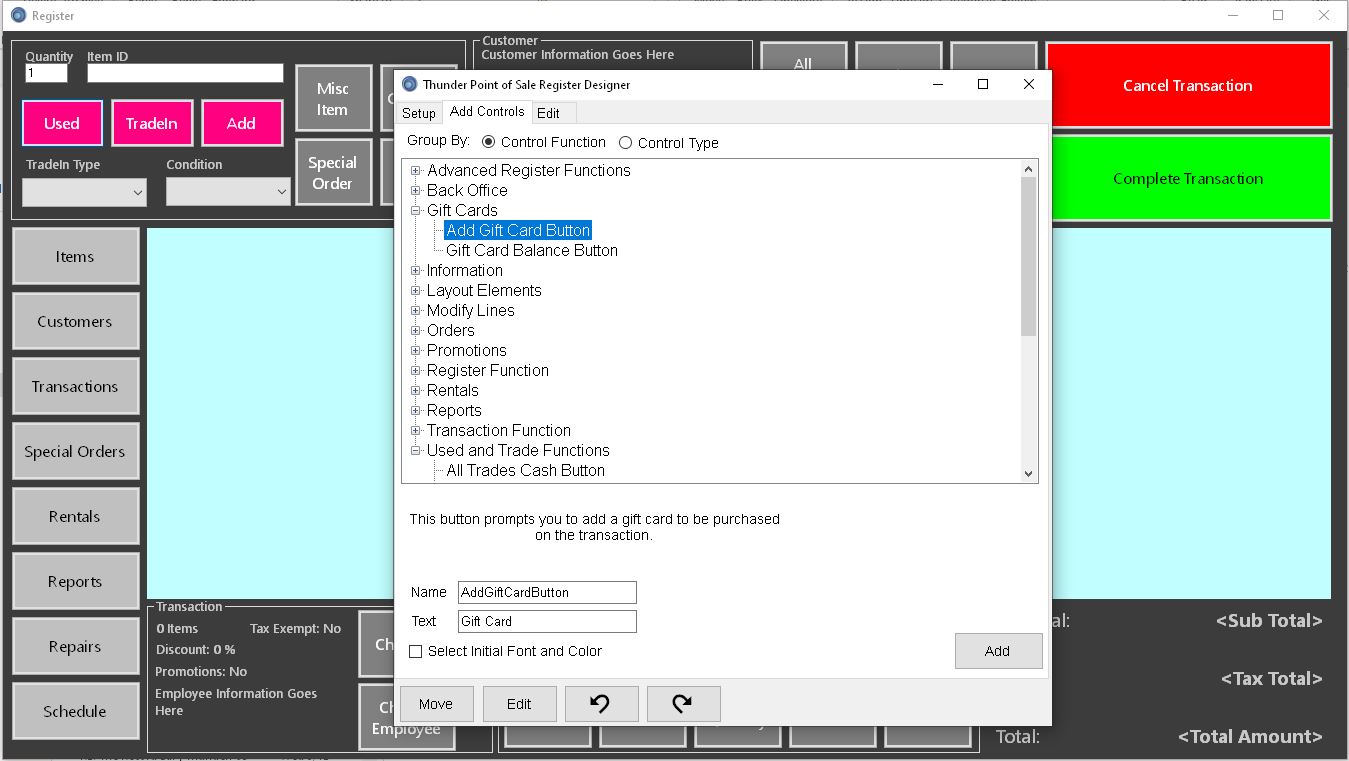The height and width of the screenshot is (761, 1349).
Task: Select Gift Card Balance Button tree item
Action: (x=531, y=251)
